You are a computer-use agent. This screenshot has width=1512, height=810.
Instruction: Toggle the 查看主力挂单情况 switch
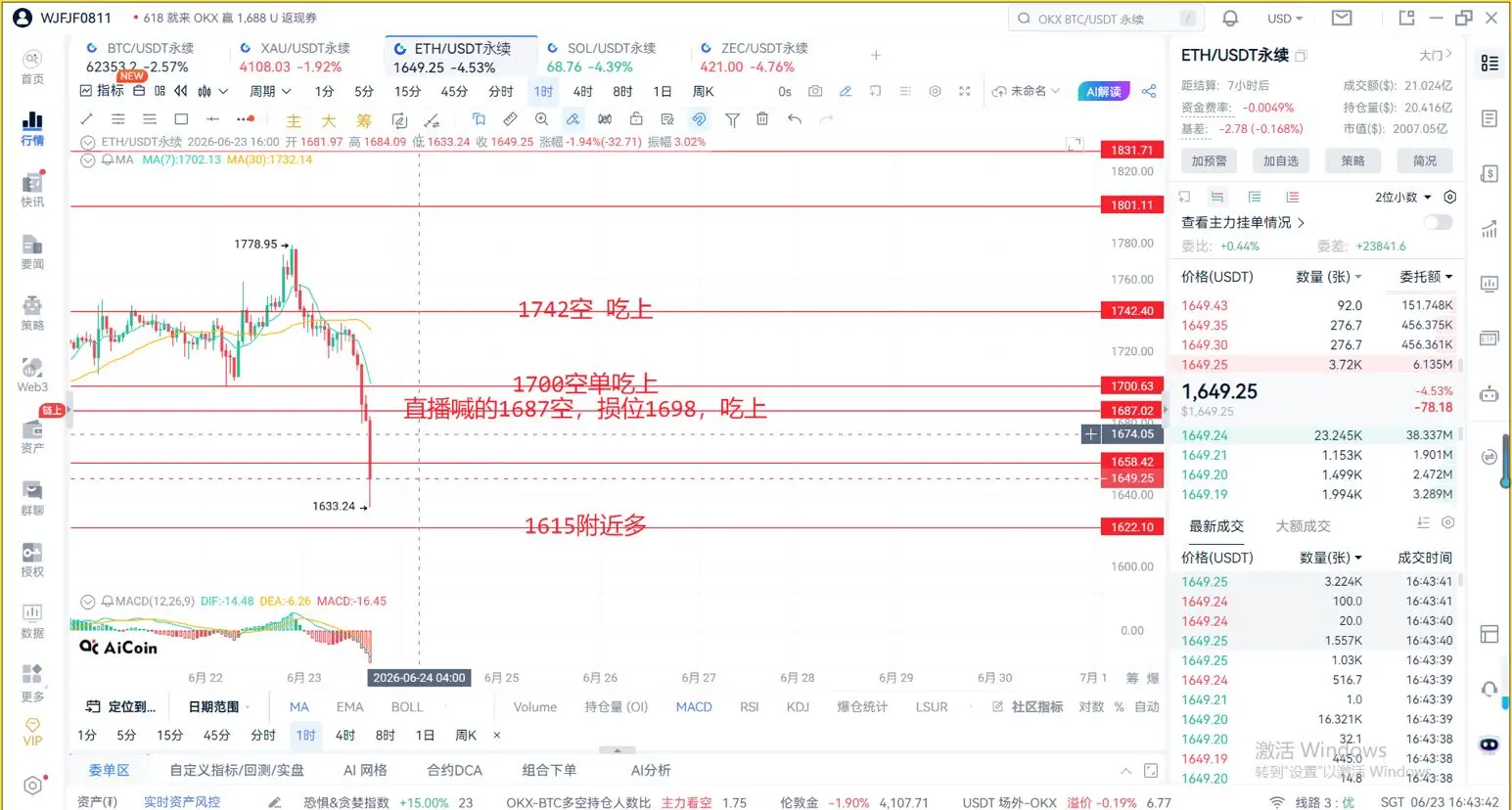(1438, 222)
